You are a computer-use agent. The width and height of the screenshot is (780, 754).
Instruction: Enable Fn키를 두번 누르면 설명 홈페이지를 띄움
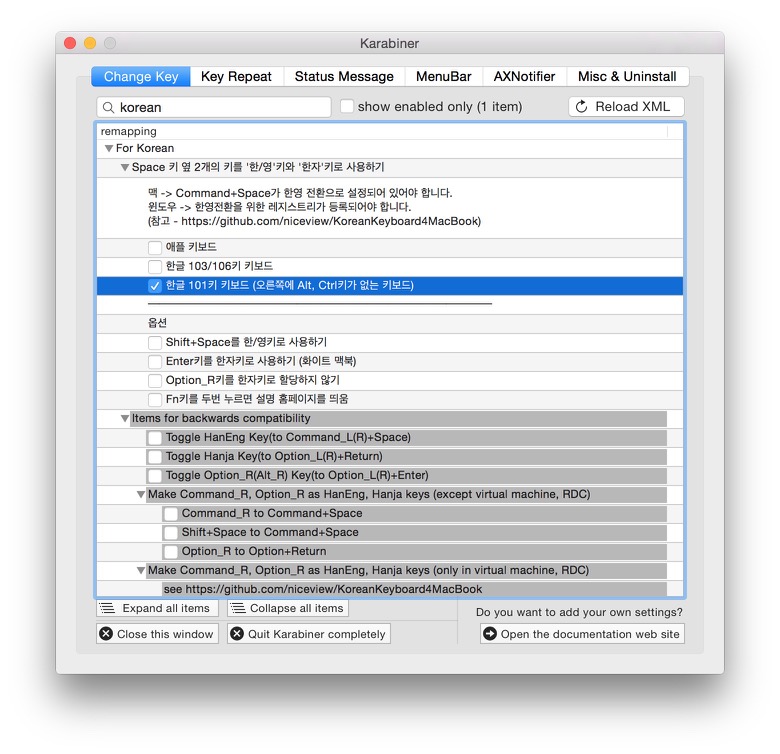click(155, 399)
